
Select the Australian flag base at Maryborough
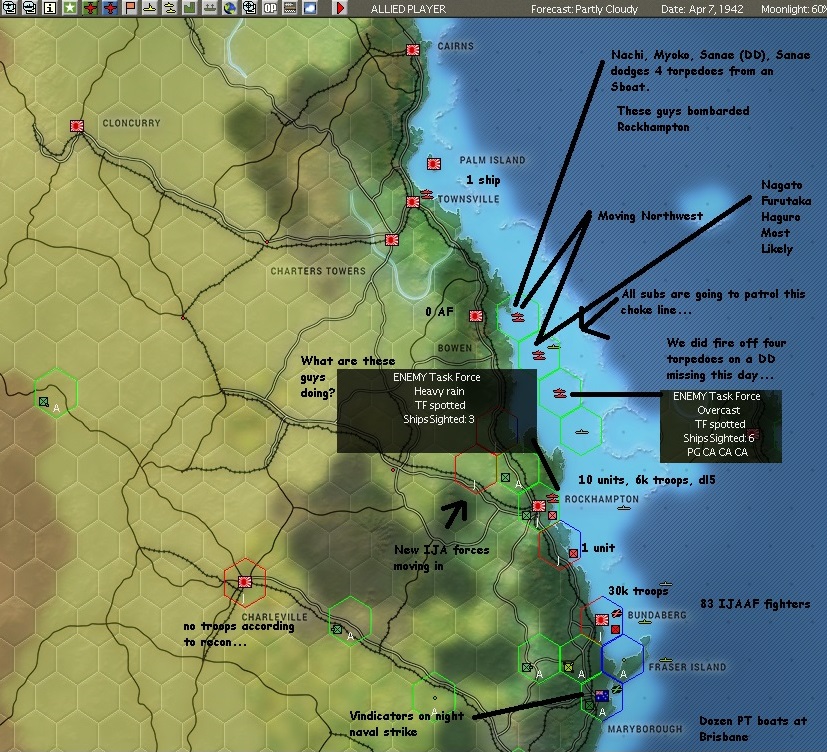coord(602,696)
